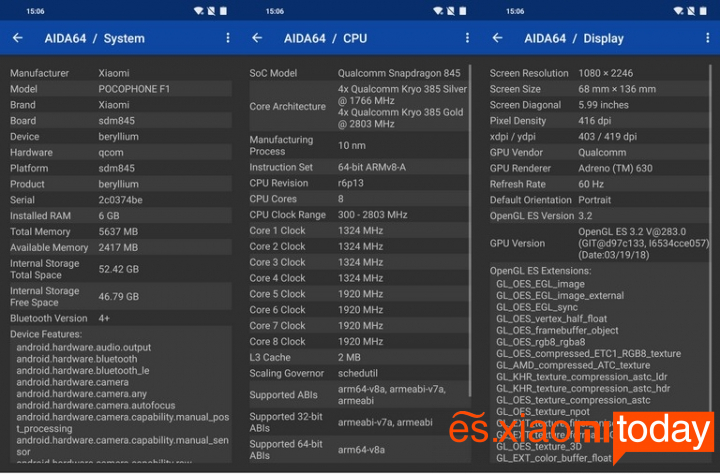Tap battery icon in Display screen status bar

click(703, 11)
